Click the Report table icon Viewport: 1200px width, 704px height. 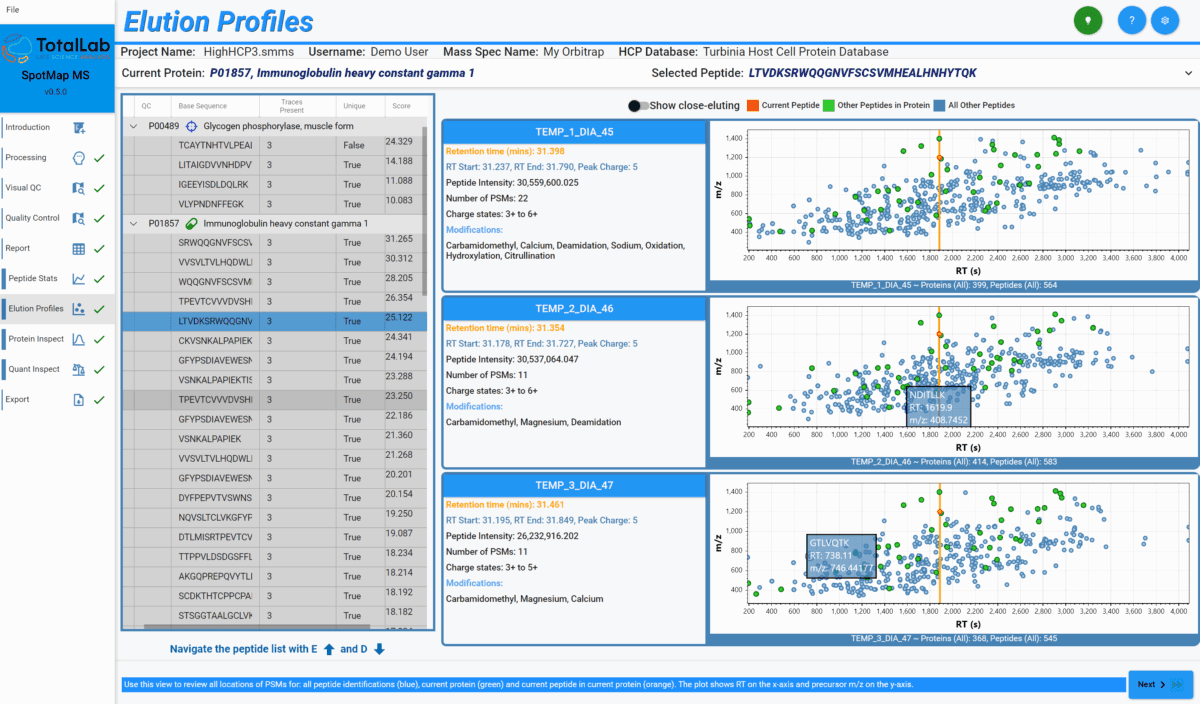tap(78, 248)
